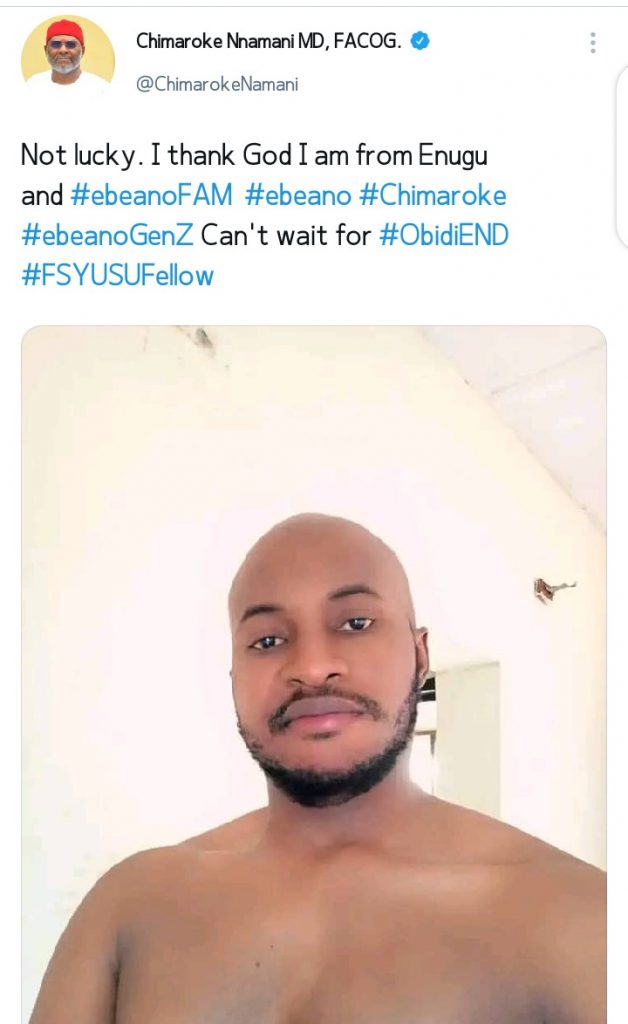
Task: Click the "Can't wait for" text
Action: (286, 234)
